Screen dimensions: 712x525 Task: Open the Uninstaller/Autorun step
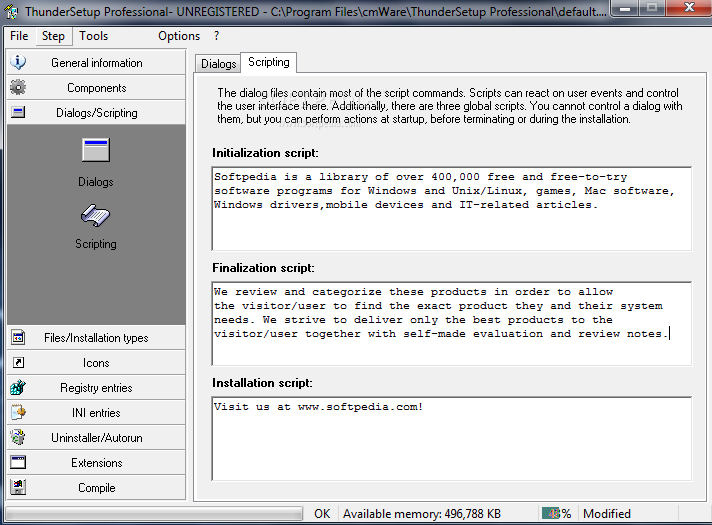(96, 437)
